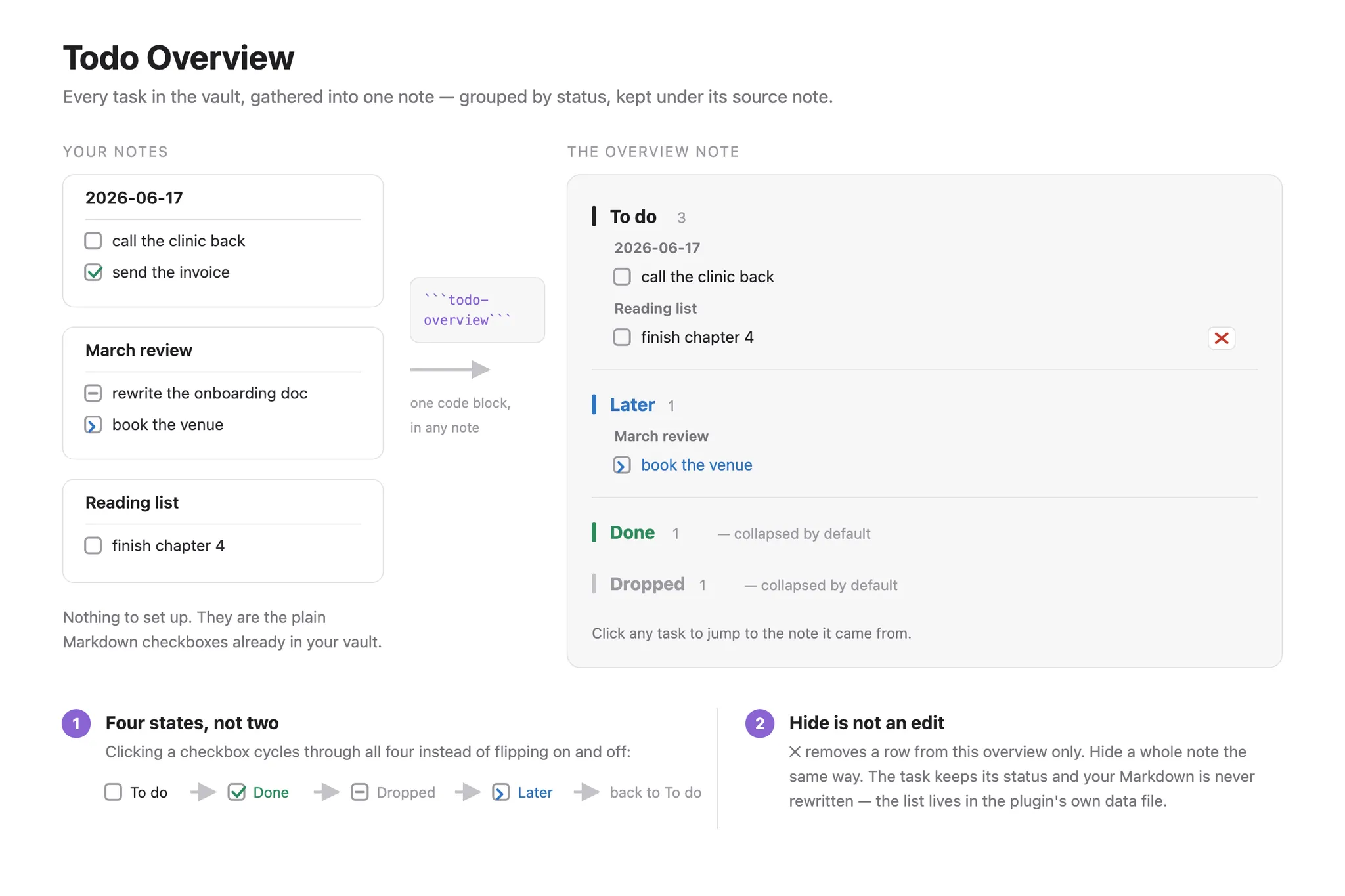Expand the collapsed Done section
Viewport: 1345px width, 896px height.
[x=632, y=532]
